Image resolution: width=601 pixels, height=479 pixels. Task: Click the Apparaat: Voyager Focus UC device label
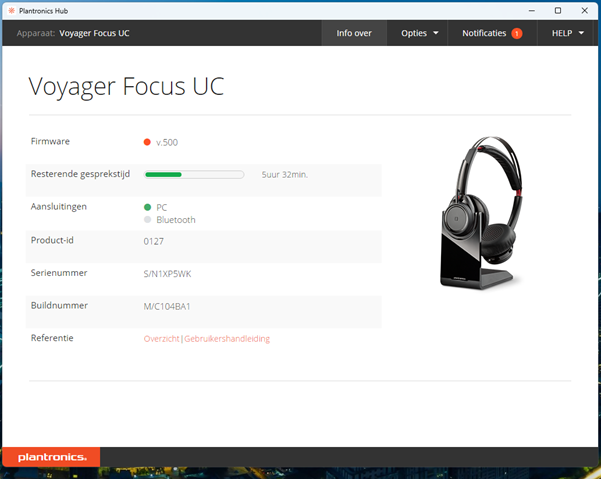pyautogui.click(x=73, y=33)
